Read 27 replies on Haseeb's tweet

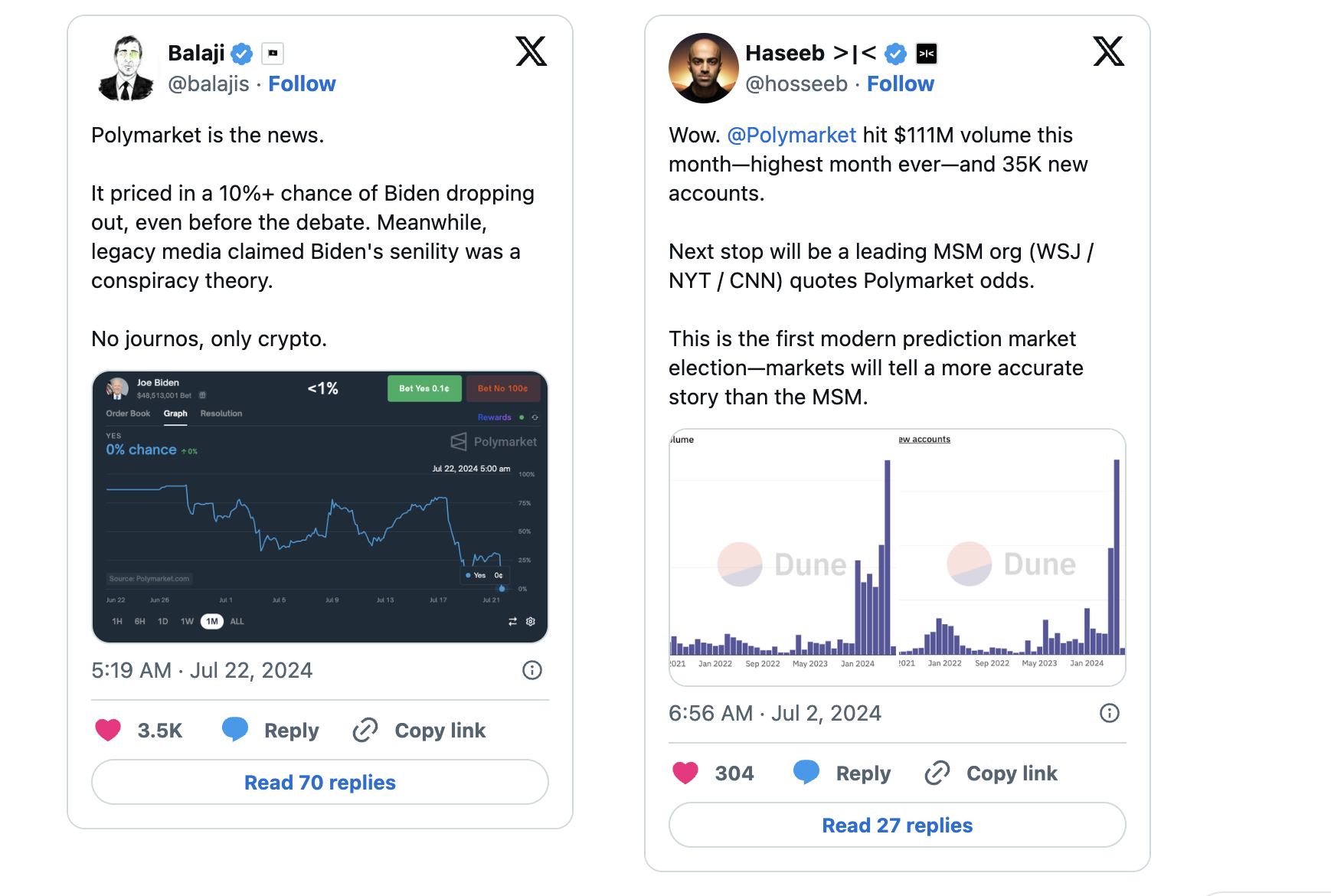[897, 825]
